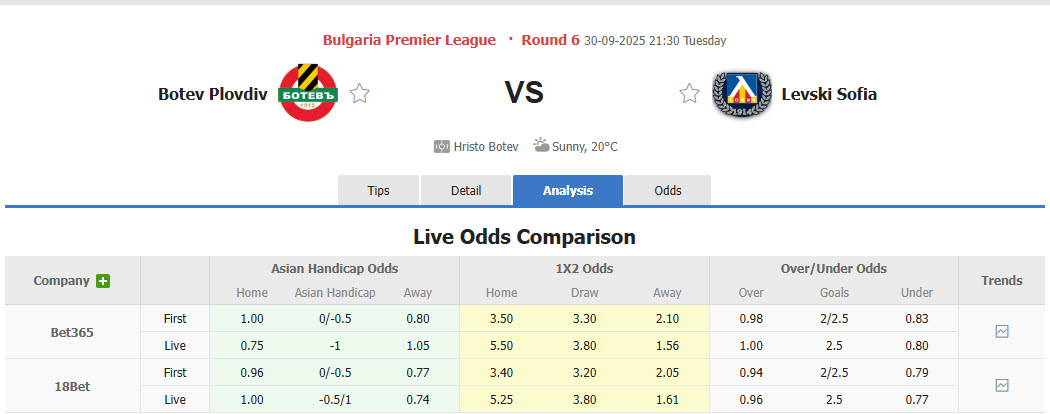Click the Round 6 label

550,40
